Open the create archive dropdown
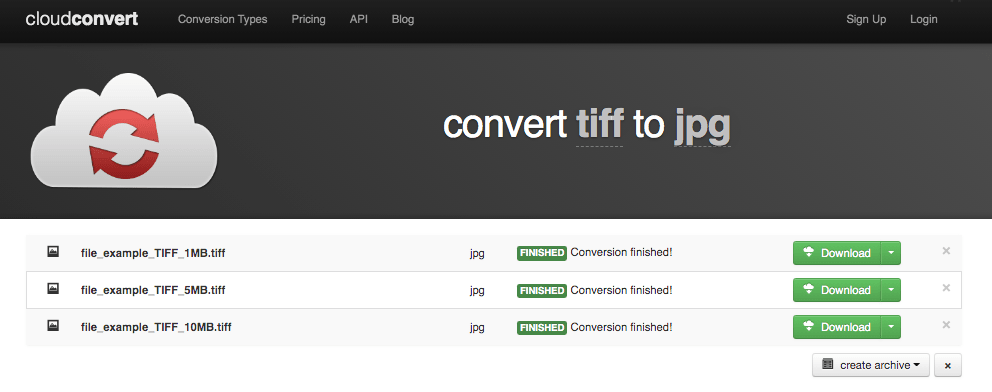 [x=871, y=365]
